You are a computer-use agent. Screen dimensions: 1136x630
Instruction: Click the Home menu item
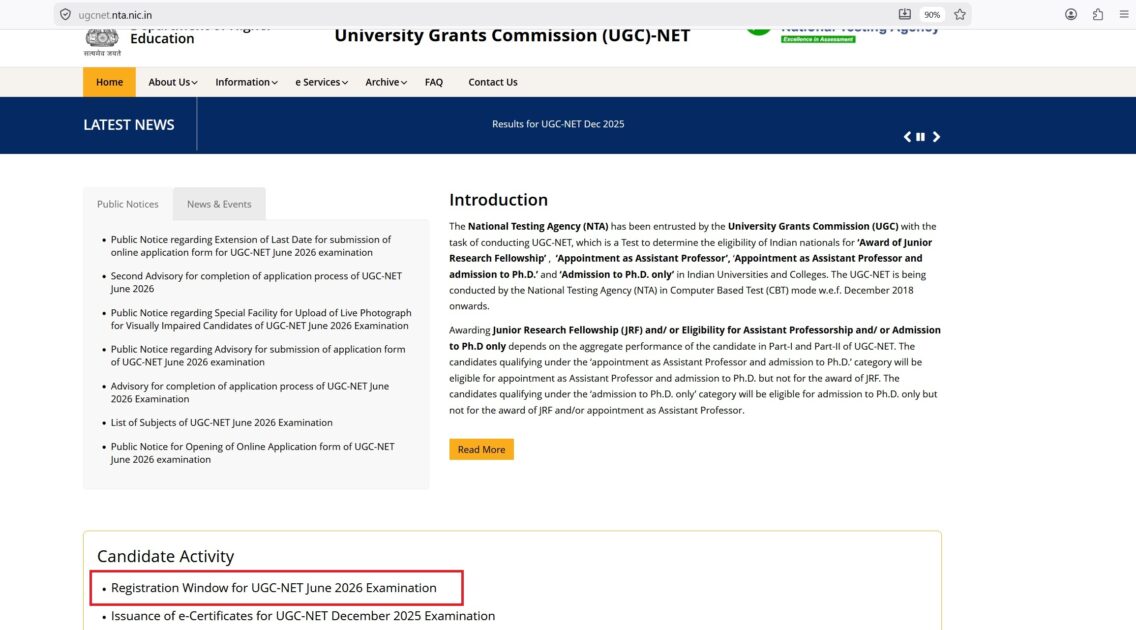point(109,82)
